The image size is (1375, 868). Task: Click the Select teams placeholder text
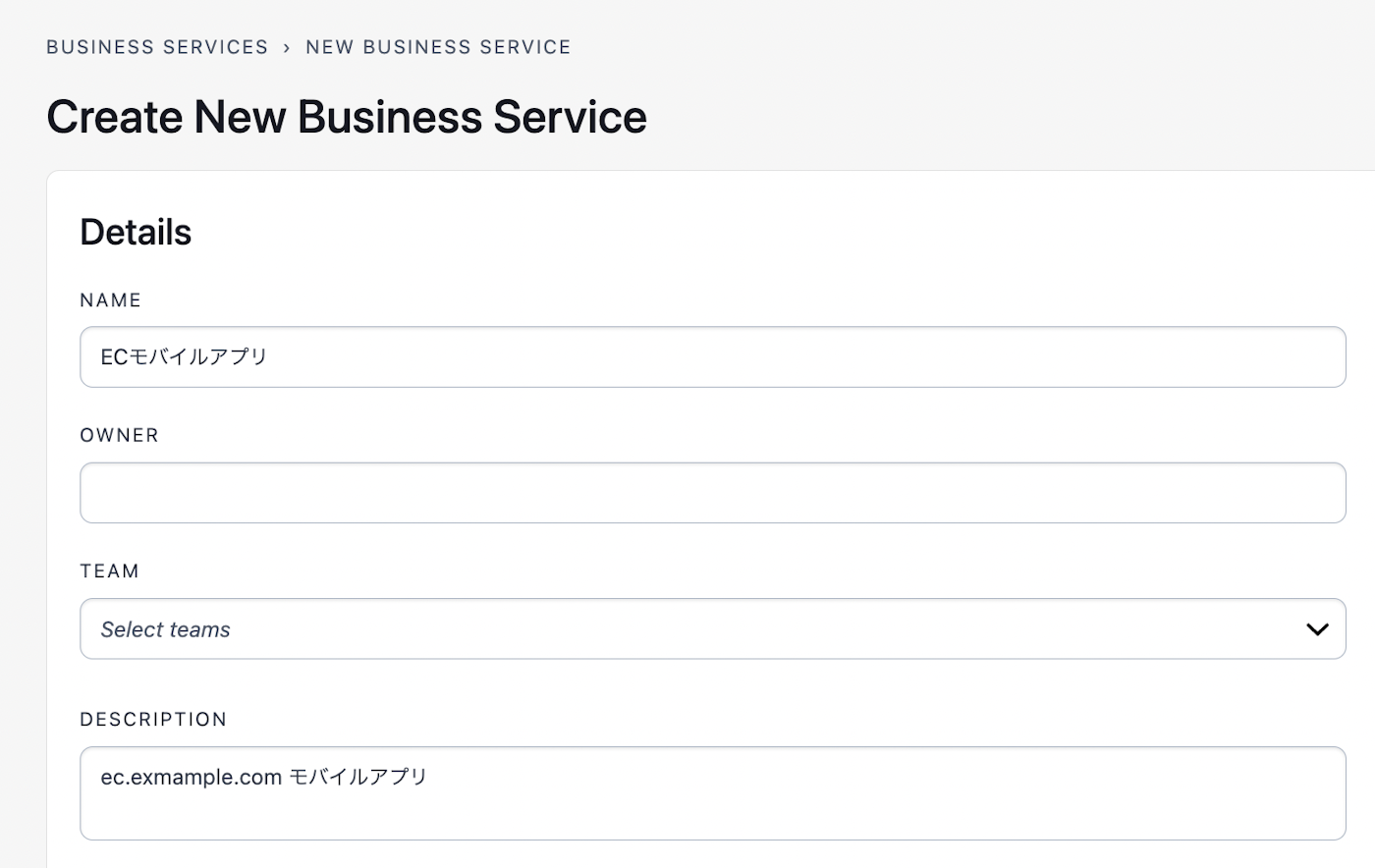165,629
